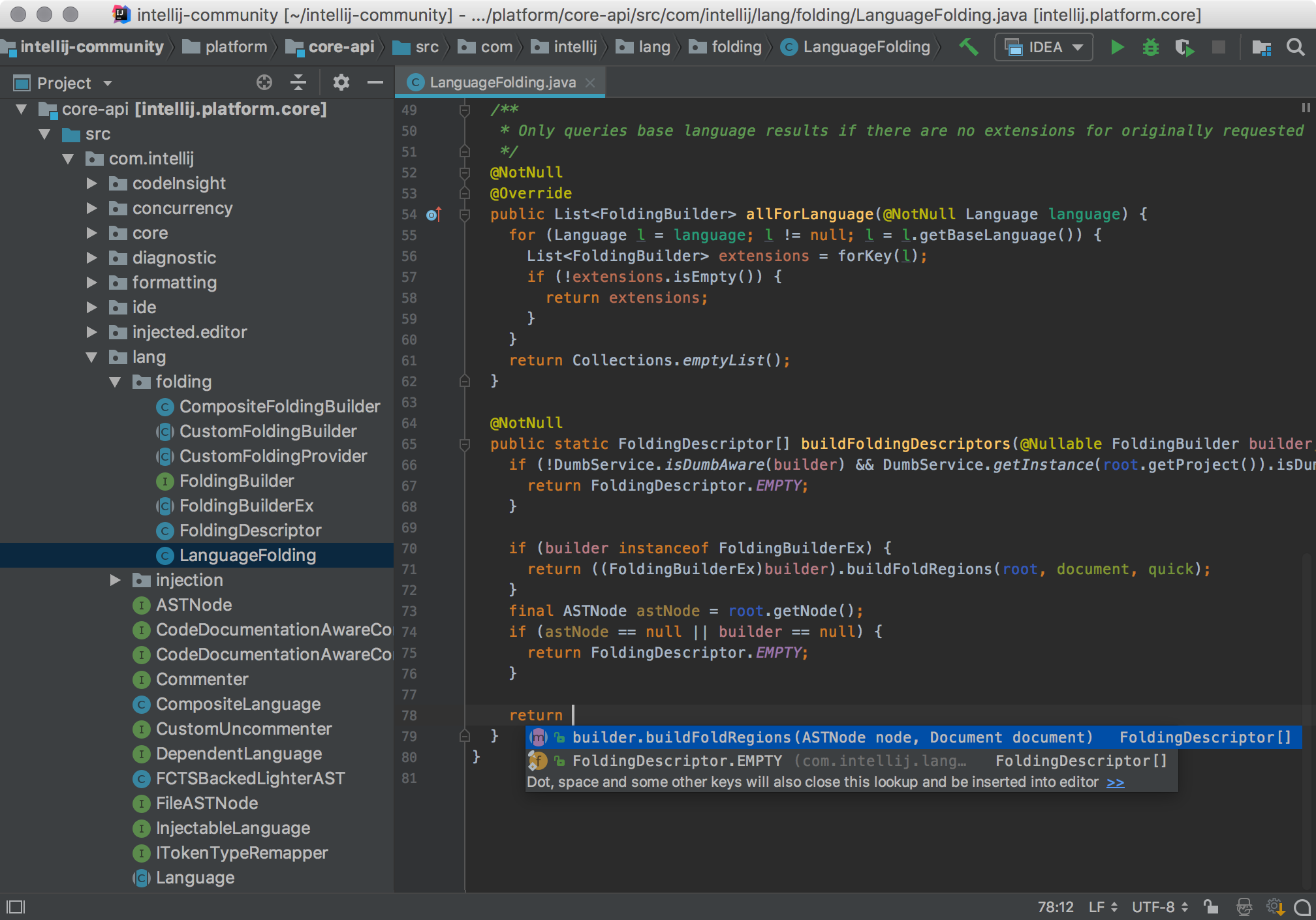Click the Search everywhere magnifier icon
This screenshot has width=1316, height=920.
coord(1294,48)
